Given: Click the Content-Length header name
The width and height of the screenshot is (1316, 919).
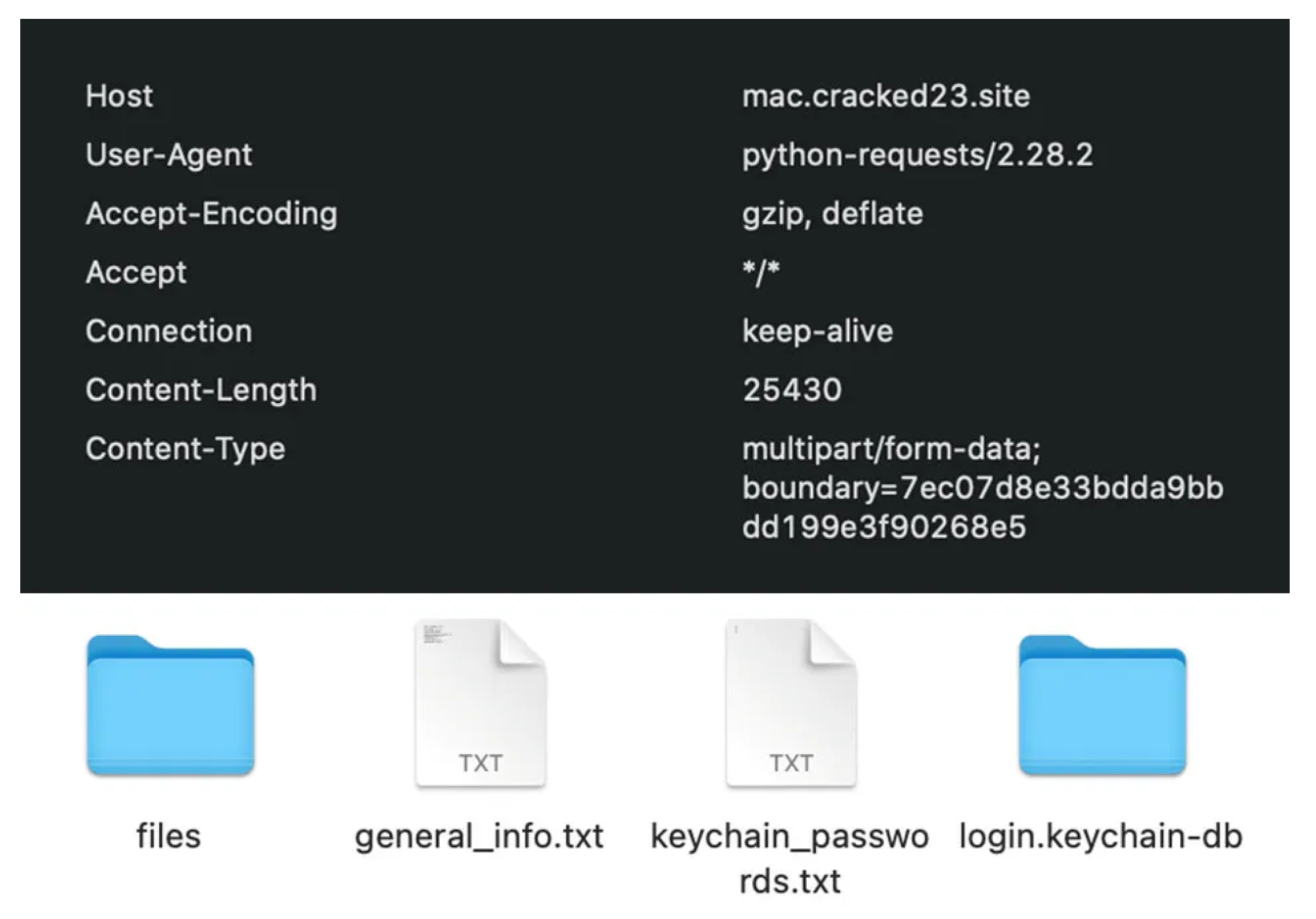Looking at the screenshot, I should pos(201,390).
